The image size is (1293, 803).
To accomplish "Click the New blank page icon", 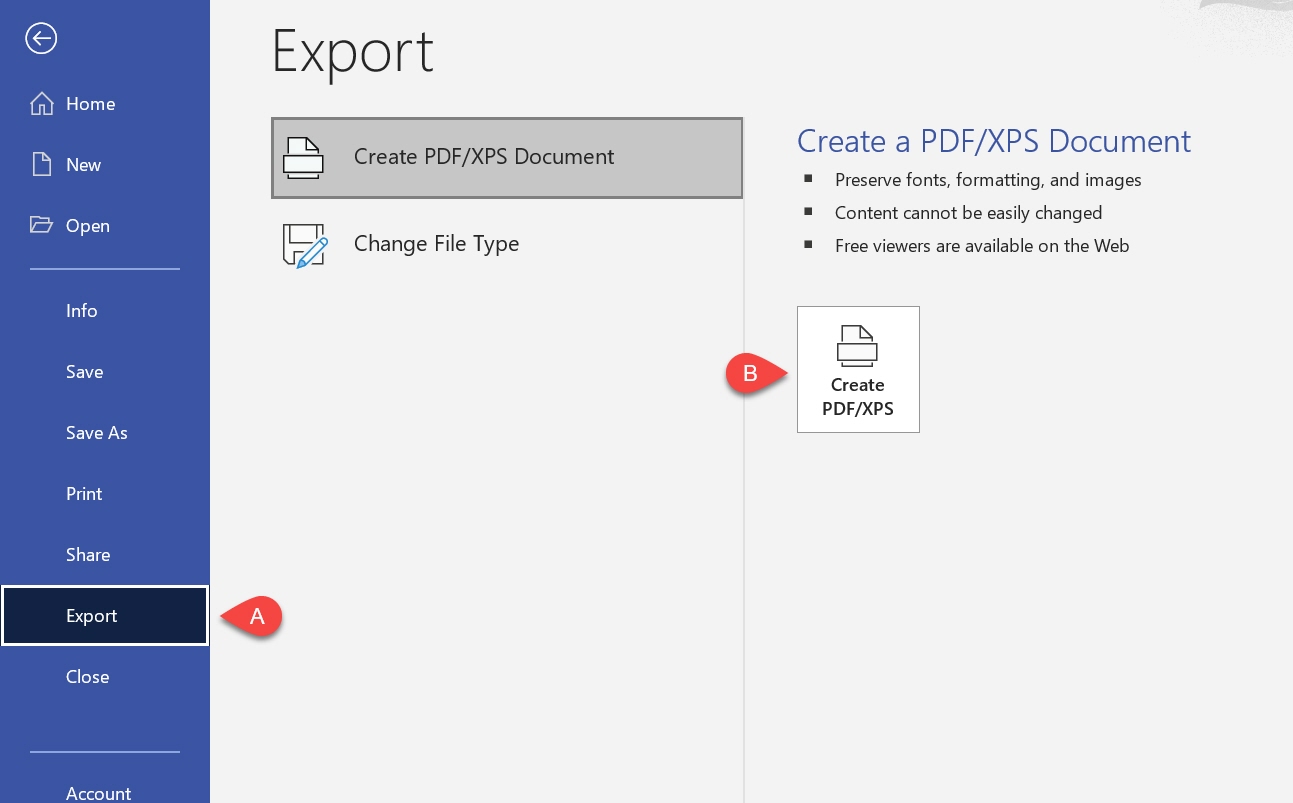I will [42, 165].
